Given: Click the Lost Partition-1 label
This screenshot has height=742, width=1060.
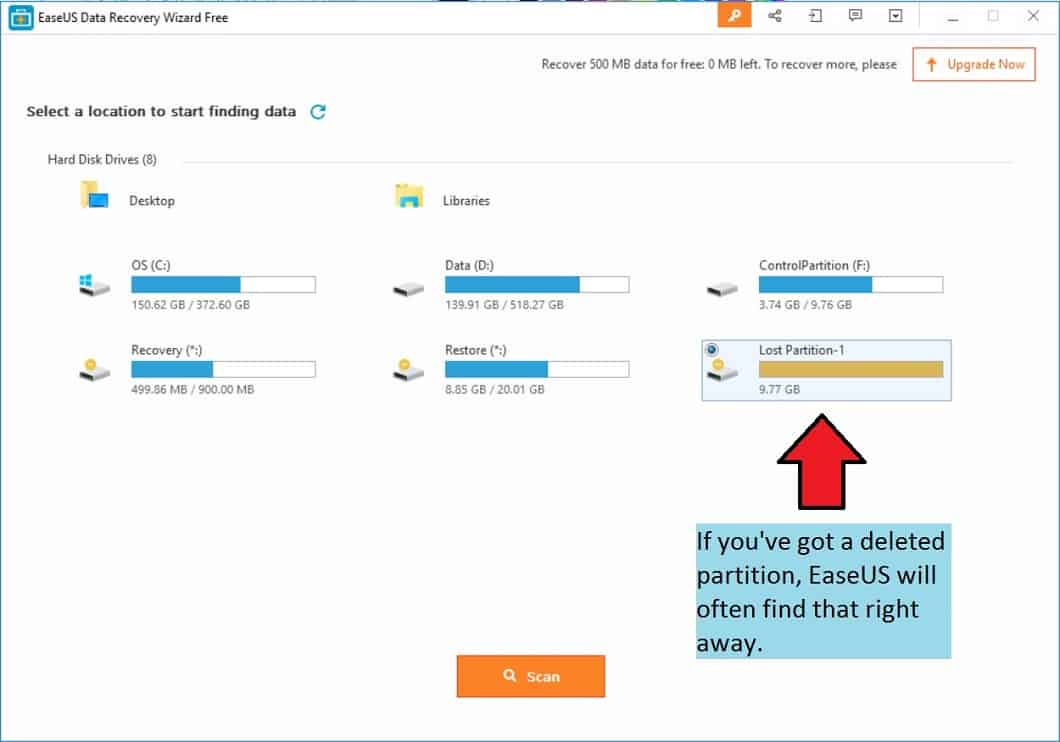Looking at the screenshot, I should point(801,350).
